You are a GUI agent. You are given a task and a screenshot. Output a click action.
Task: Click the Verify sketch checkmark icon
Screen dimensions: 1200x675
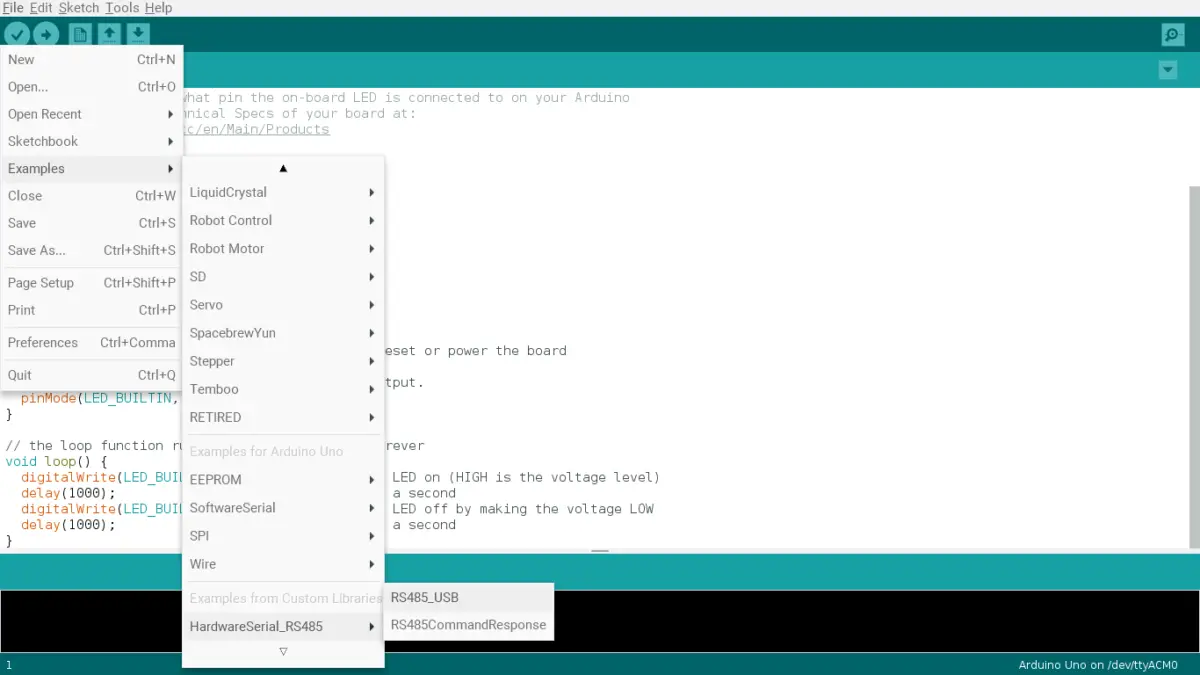[x=17, y=33]
